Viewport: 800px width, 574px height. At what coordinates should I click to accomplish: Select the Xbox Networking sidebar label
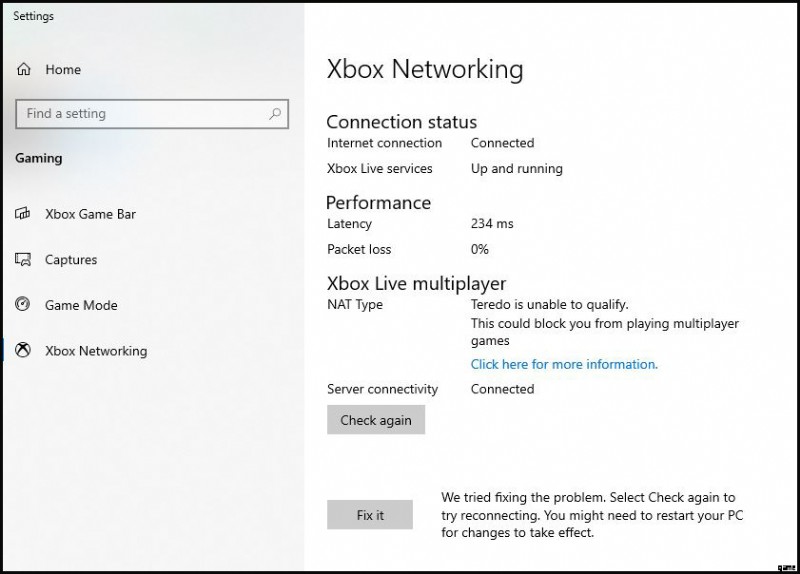tap(96, 351)
